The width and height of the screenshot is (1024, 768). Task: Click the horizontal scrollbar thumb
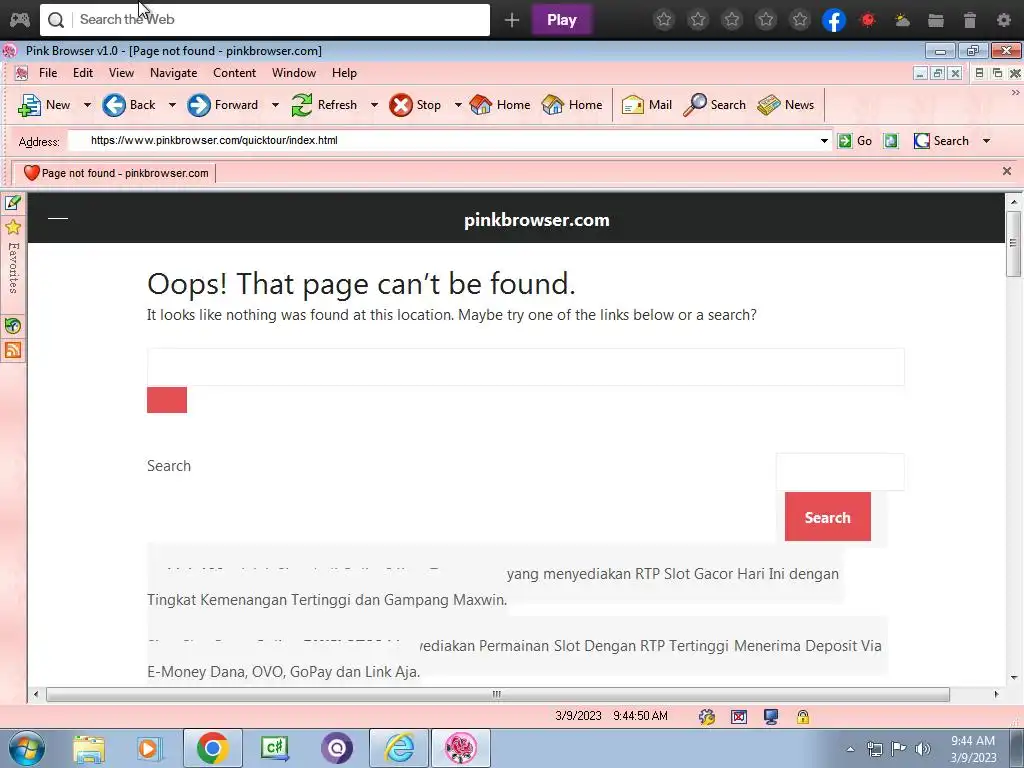tap(498, 694)
